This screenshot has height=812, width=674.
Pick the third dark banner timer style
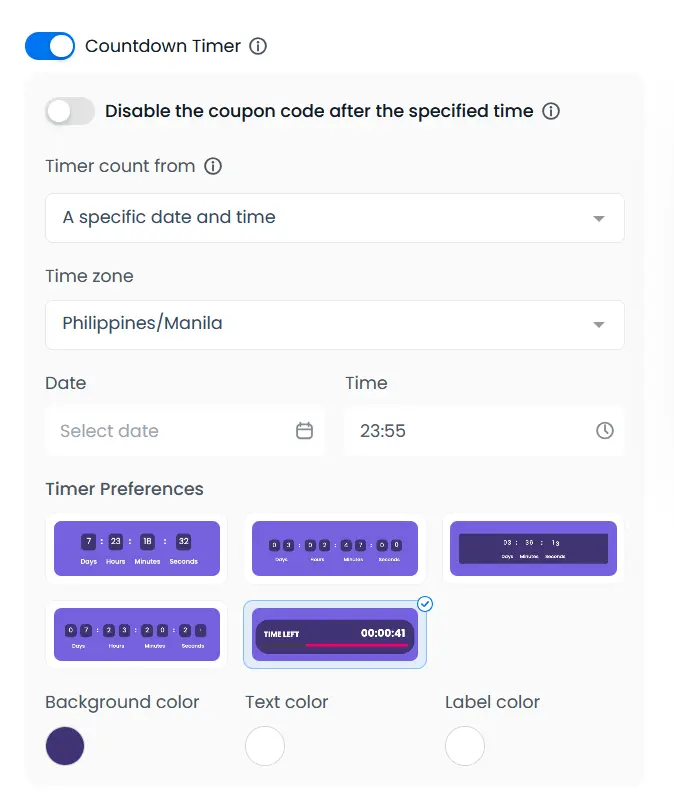533,548
